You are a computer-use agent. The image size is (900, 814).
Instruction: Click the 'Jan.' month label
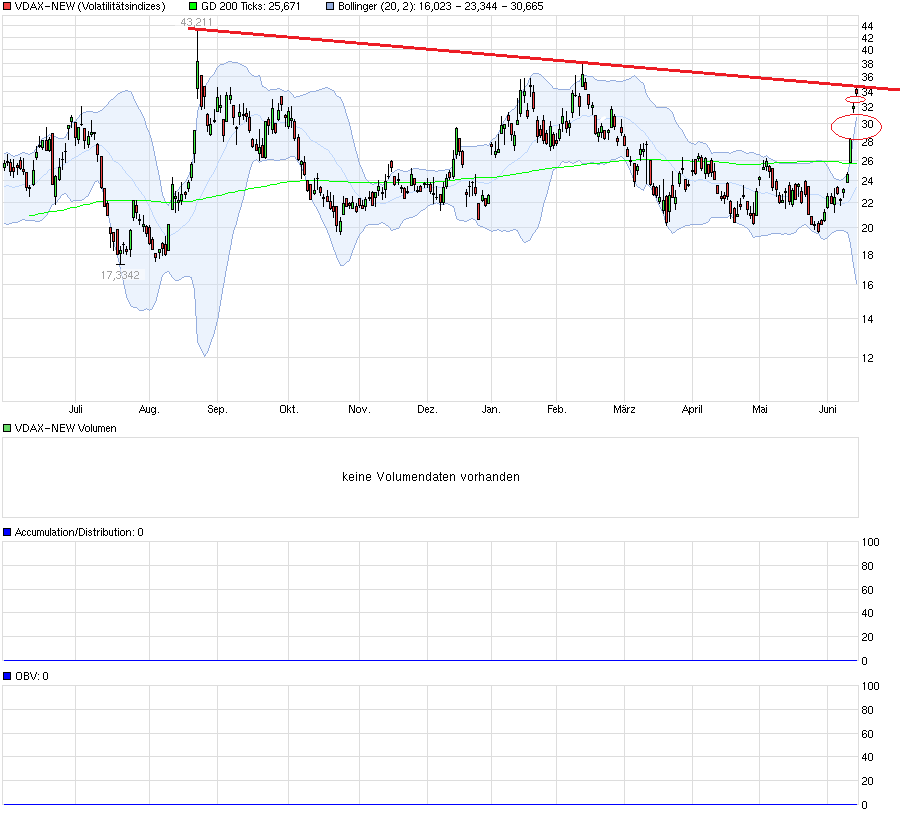click(x=491, y=409)
